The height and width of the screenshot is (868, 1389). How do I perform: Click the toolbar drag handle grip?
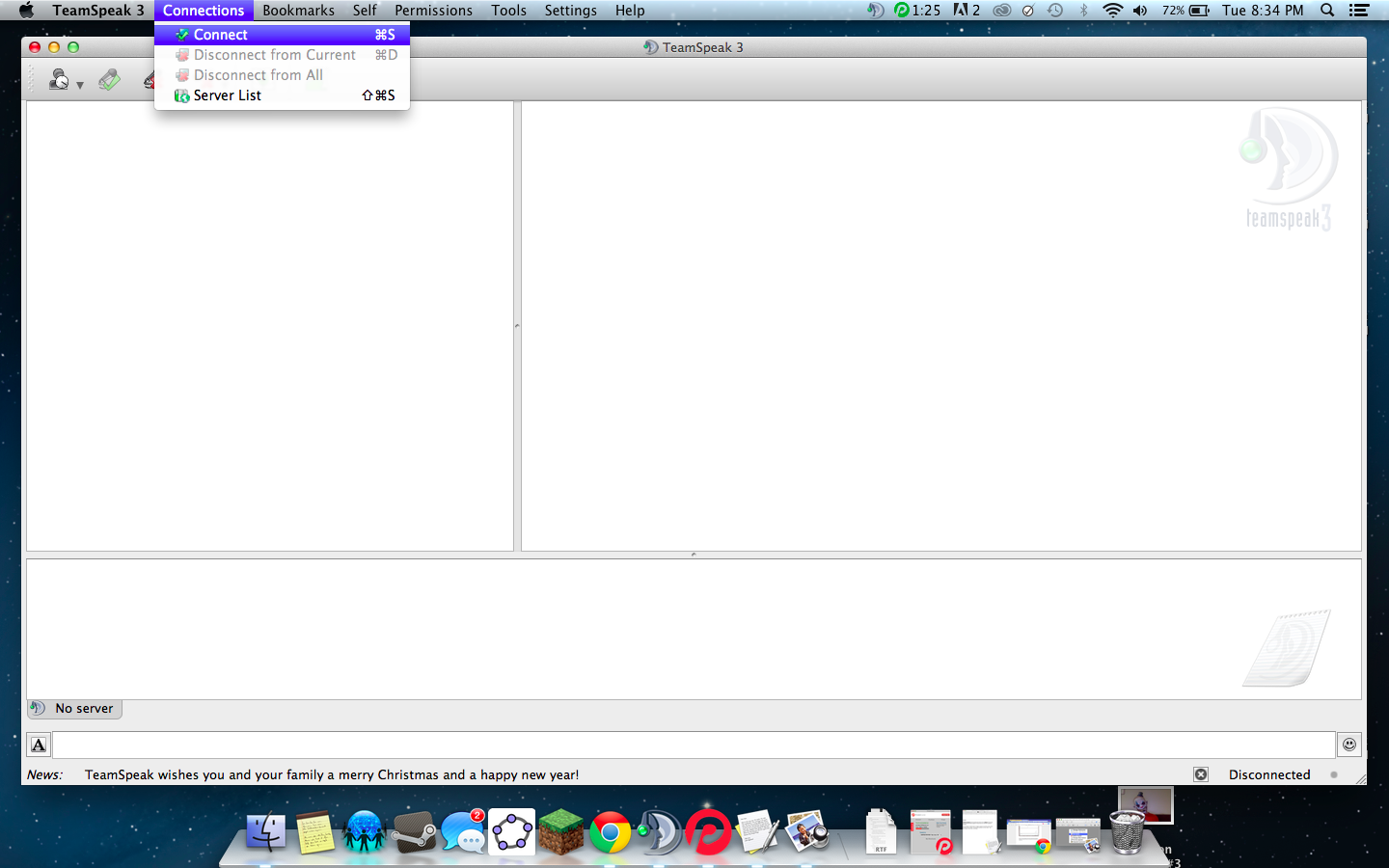pos(31,79)
